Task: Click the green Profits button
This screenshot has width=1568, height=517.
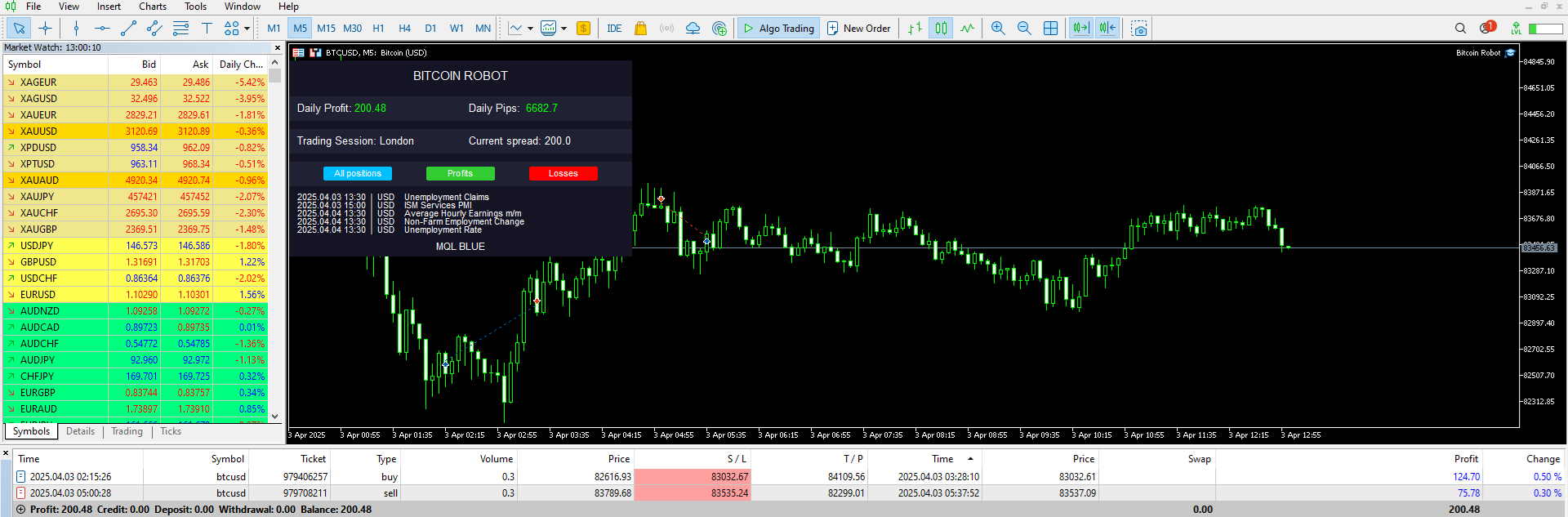Action: (x=460, y=173)
